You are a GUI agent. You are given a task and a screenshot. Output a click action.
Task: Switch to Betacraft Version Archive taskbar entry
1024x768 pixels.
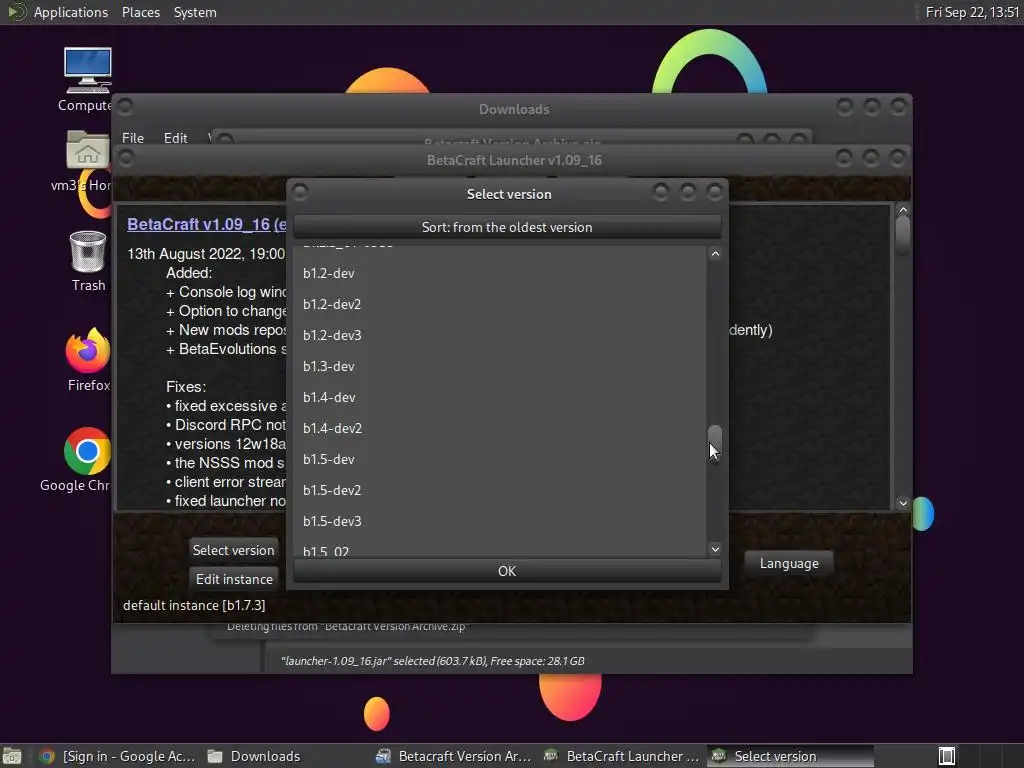coord(454,756)
